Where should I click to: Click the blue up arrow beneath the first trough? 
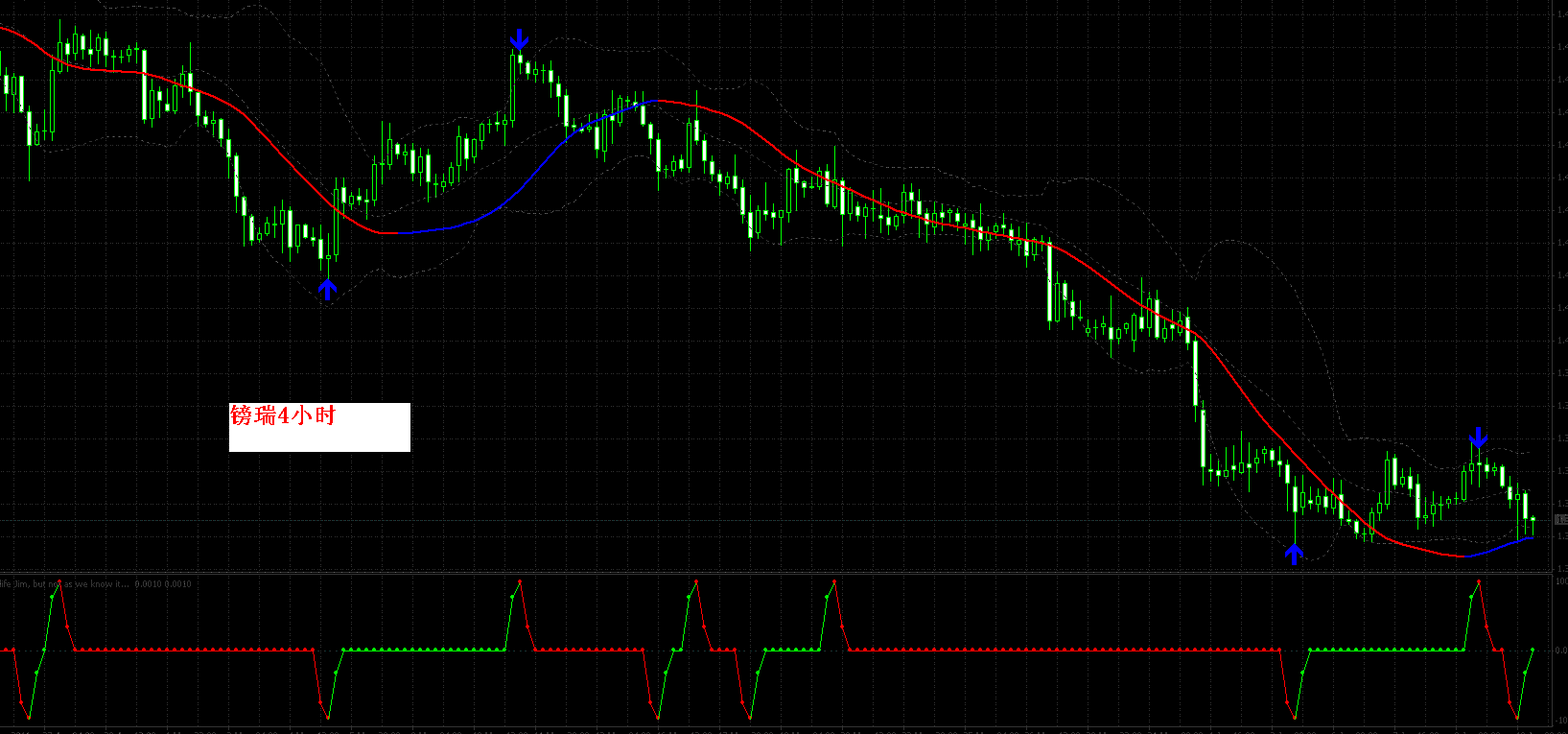pos(328,290)
